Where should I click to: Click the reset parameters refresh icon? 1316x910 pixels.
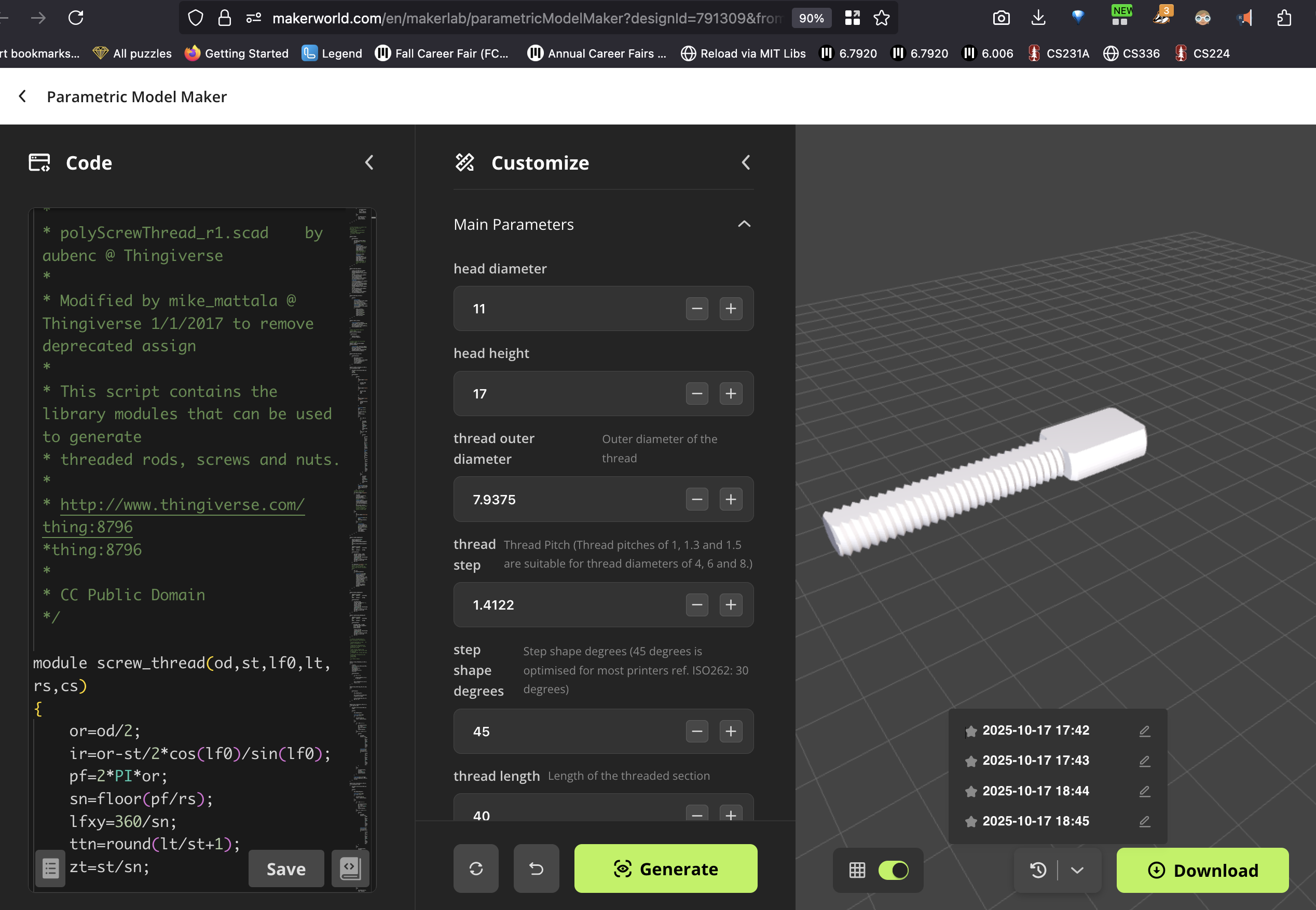pos(475,868)
